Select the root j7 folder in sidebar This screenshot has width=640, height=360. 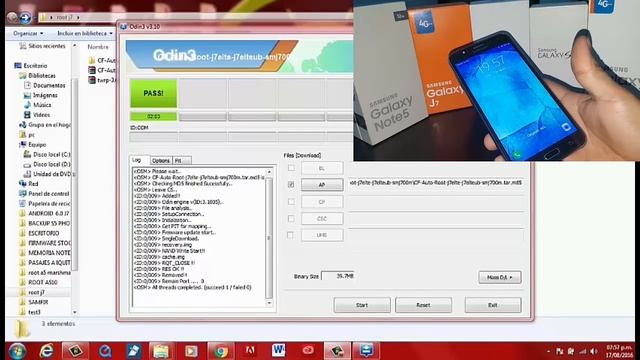[36, 292]
